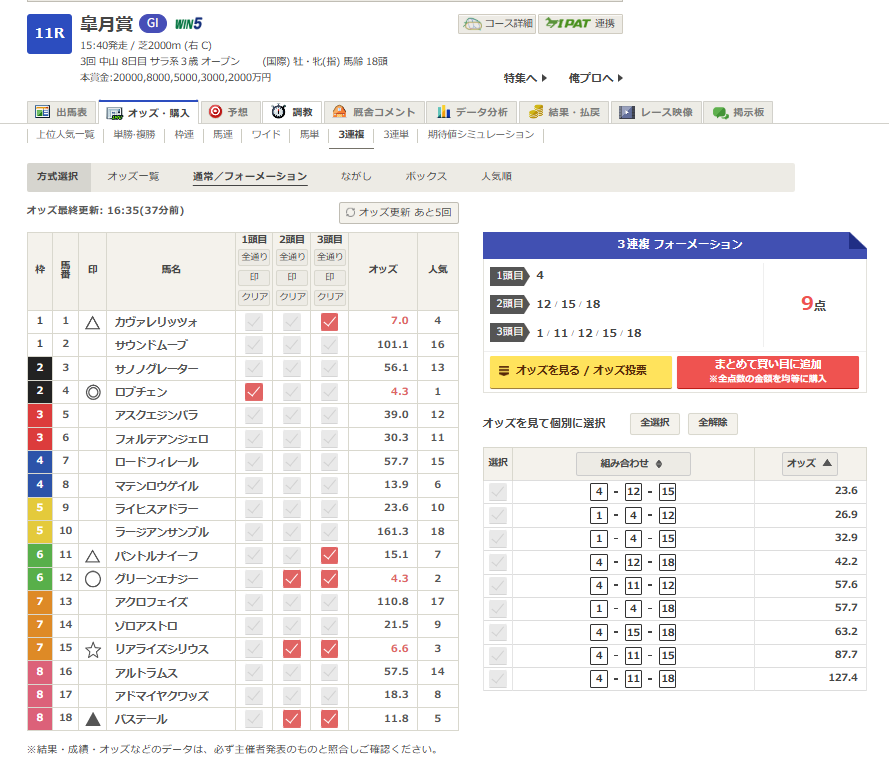Expand the 俺プロへ menu
The height and width of the screenshot is (760, 889).
(x=596, y=78)
